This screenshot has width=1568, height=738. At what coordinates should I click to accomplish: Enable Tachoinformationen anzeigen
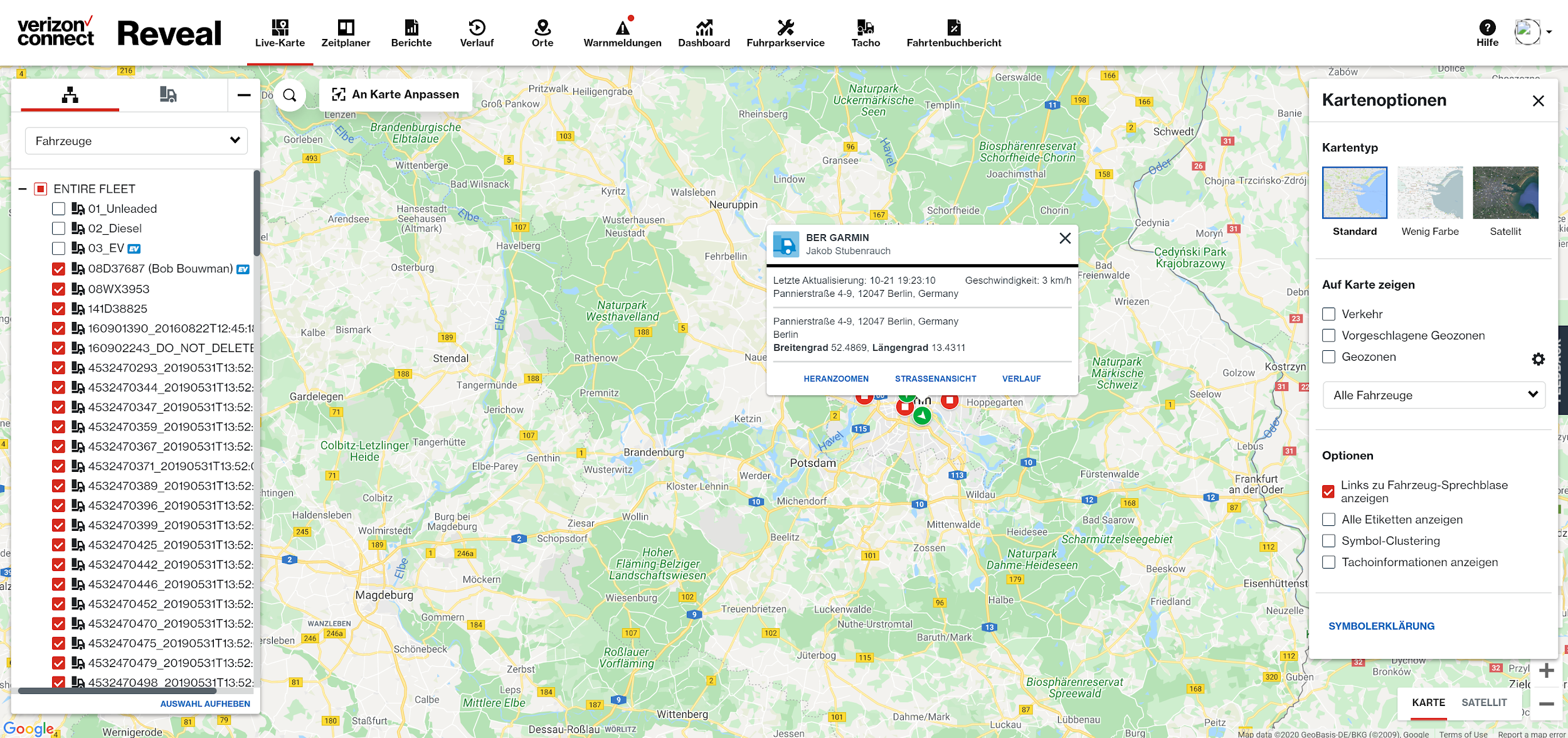(1328, 562)
